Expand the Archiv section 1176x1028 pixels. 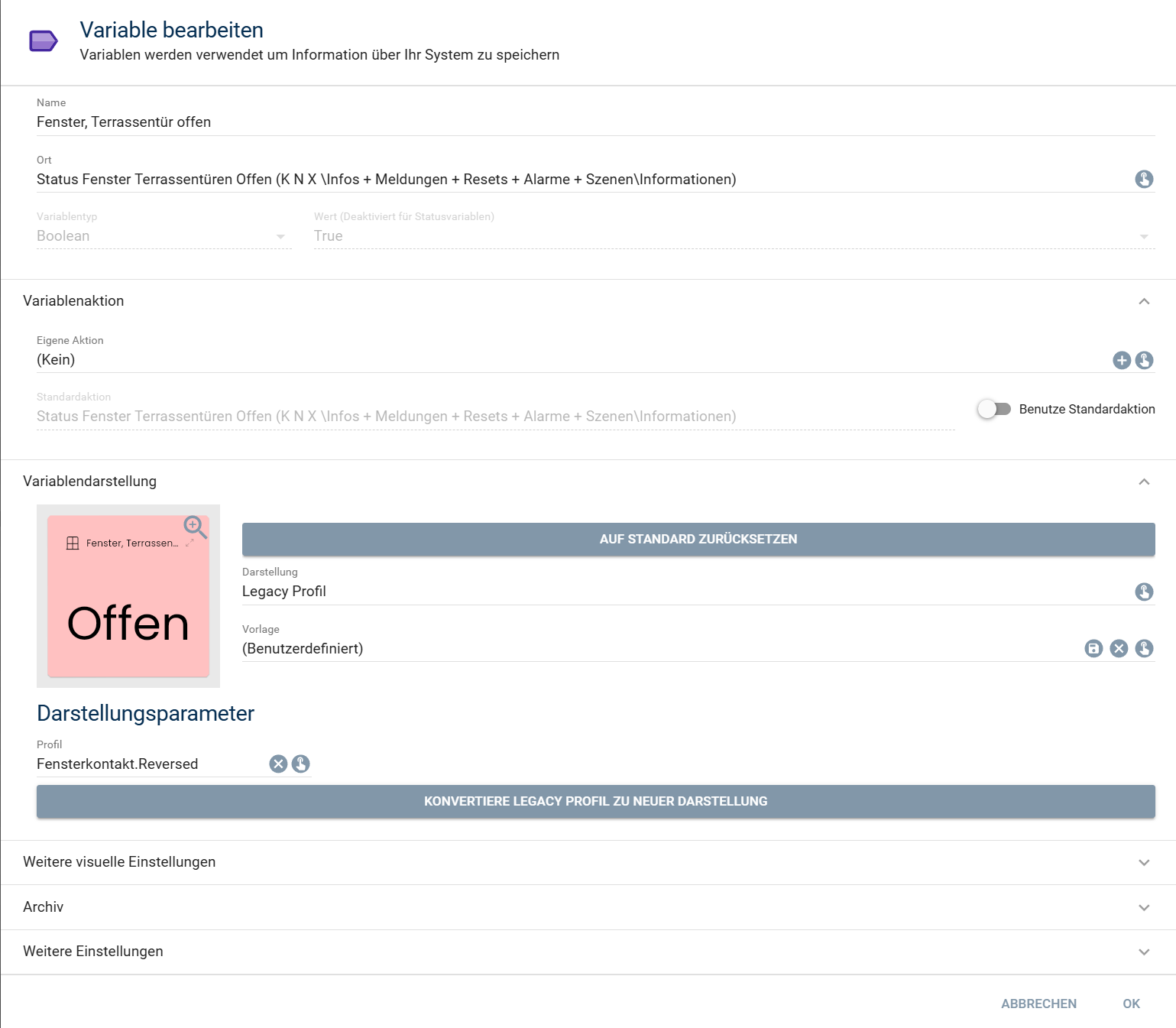click(x=1144, y=907)
